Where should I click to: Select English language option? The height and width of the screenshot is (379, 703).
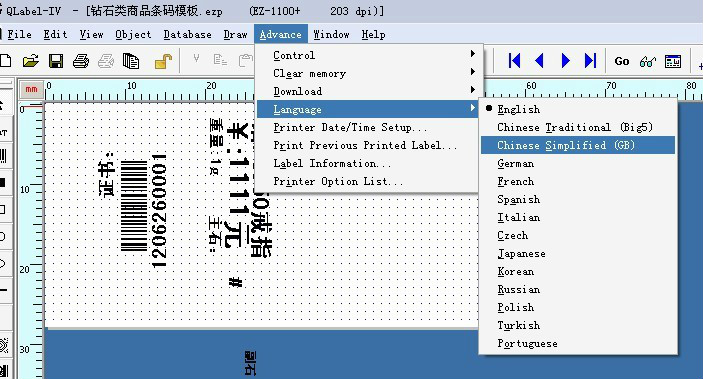tap(578, 109)
